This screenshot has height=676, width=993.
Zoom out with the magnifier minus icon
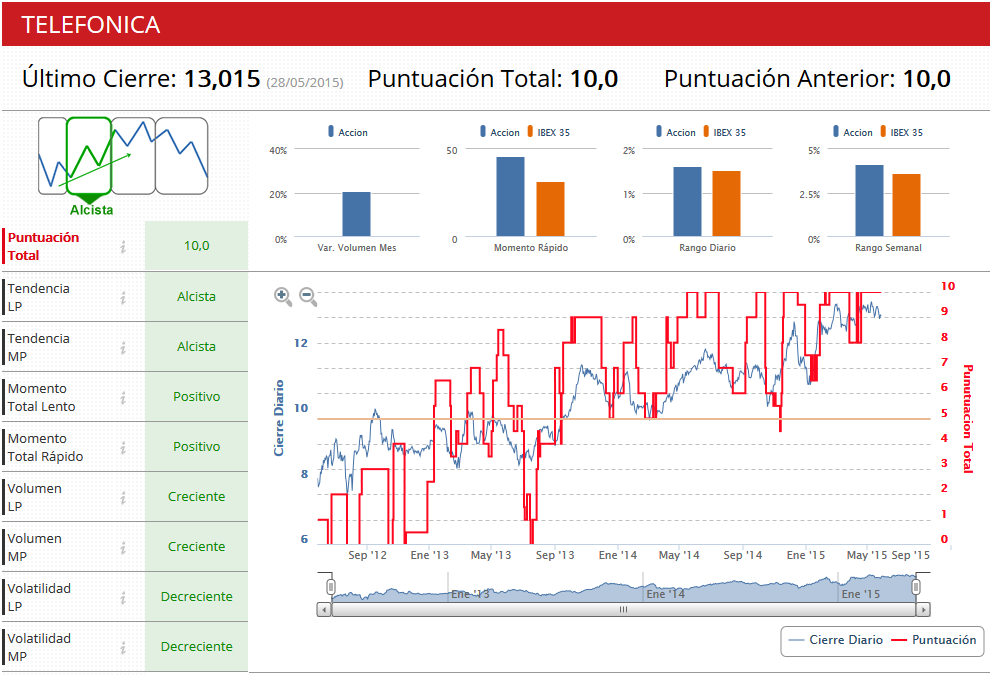[308, 297]
